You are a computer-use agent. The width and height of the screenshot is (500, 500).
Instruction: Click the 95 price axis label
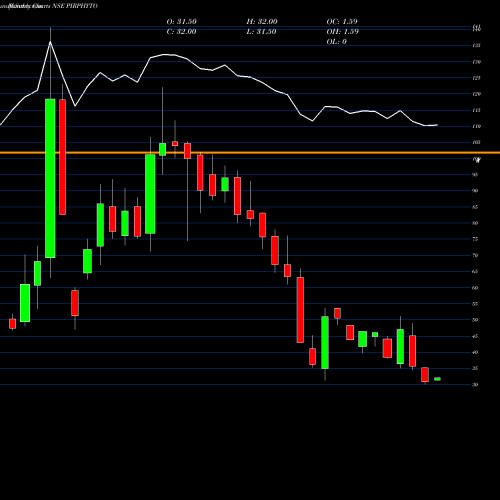point(475,175)
